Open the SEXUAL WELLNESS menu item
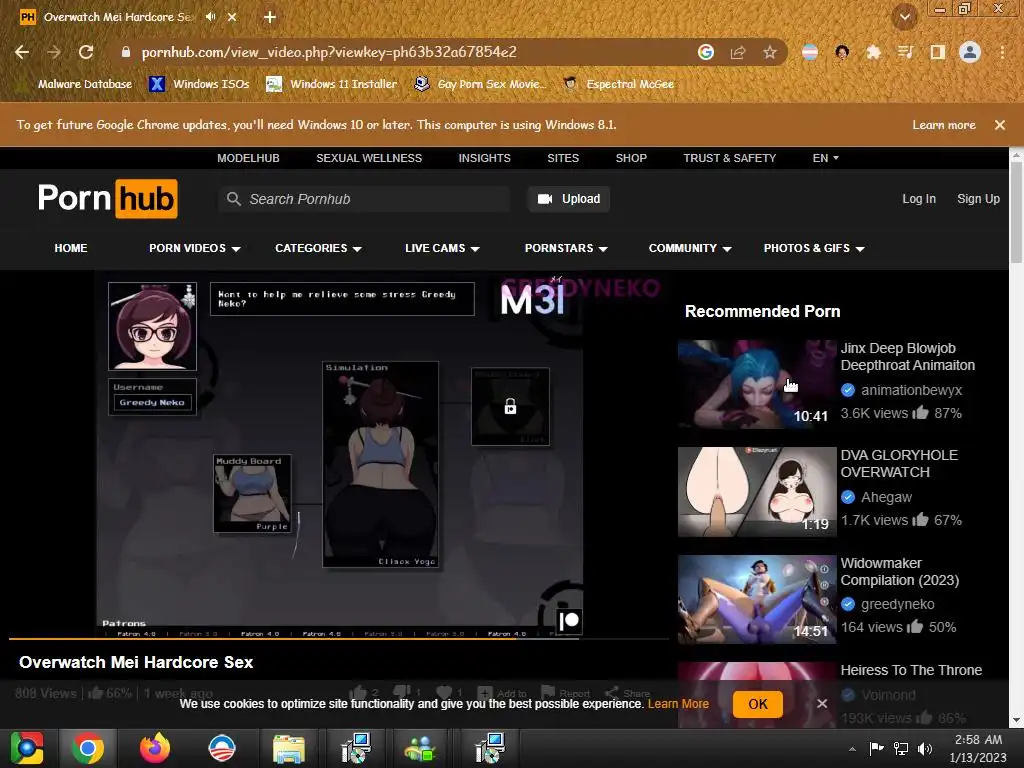 pyautogui.click(x=369, y=158)
